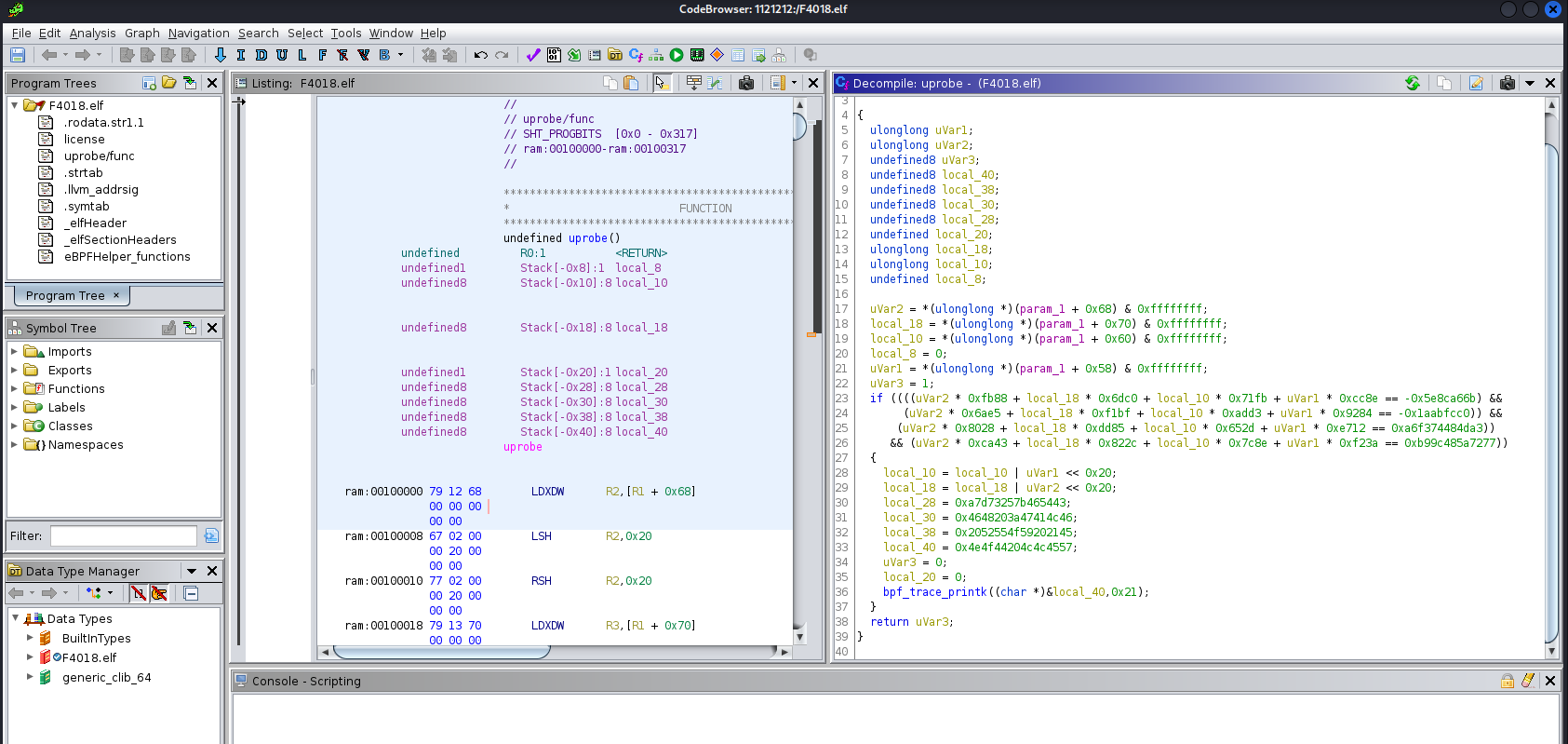Re-decompile using the green refresh icon
Screen dimensions: 1568x744
[x=1413, y=83]
